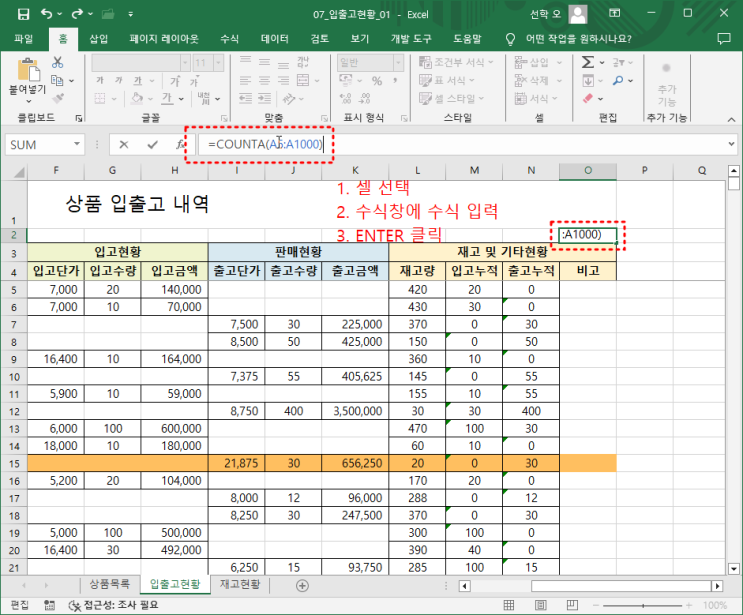Image resolution: width=743 pixels, height=615 pixels.
Task: Open the 삽입 ribbon tab
Action: (99, 39)
